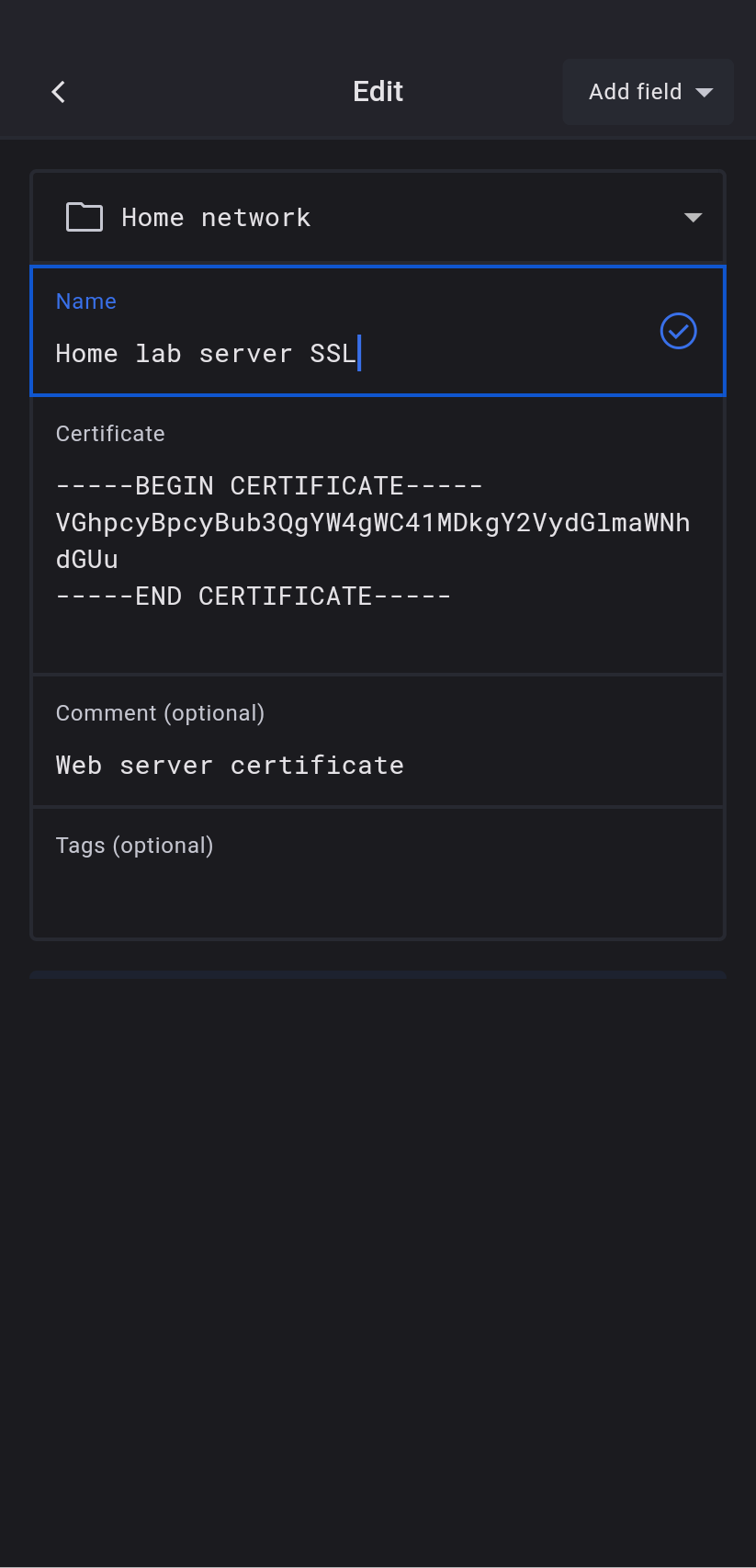Expand the folder selector dropdown arrow
Screen dimensions: 756x1568
(x=693, y=218)
